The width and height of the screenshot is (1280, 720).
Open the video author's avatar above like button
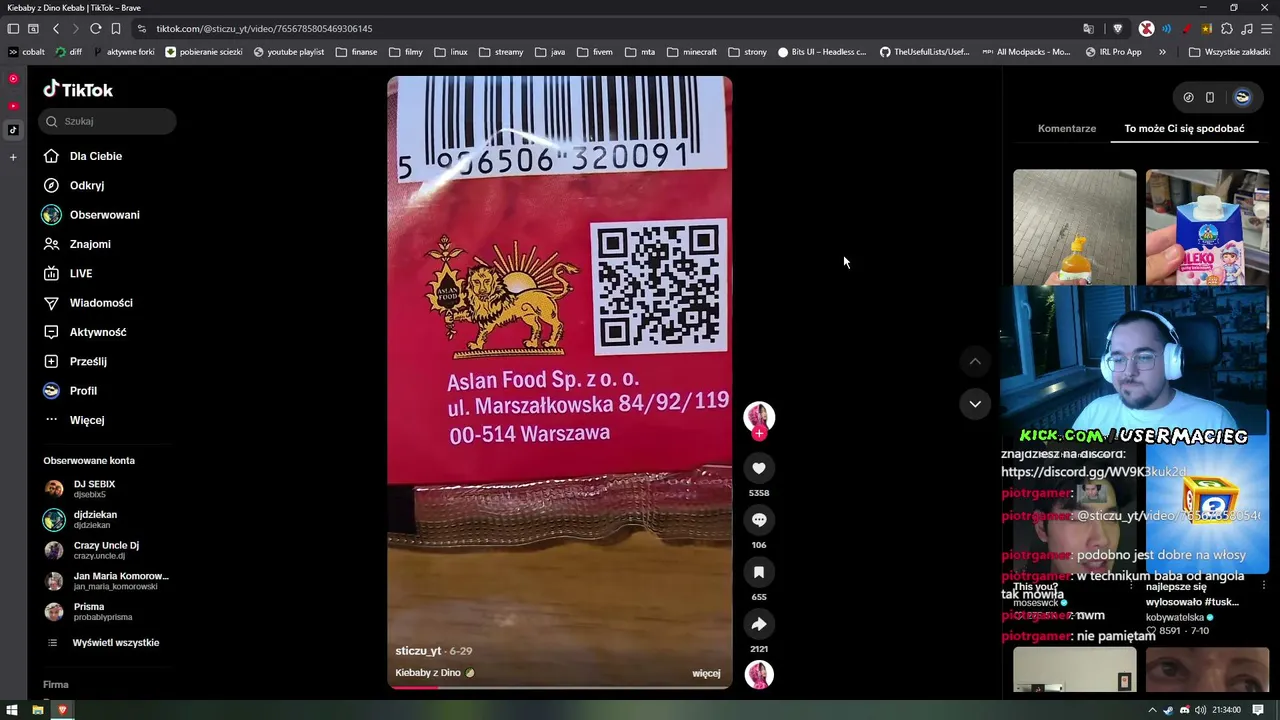point(759,415)
